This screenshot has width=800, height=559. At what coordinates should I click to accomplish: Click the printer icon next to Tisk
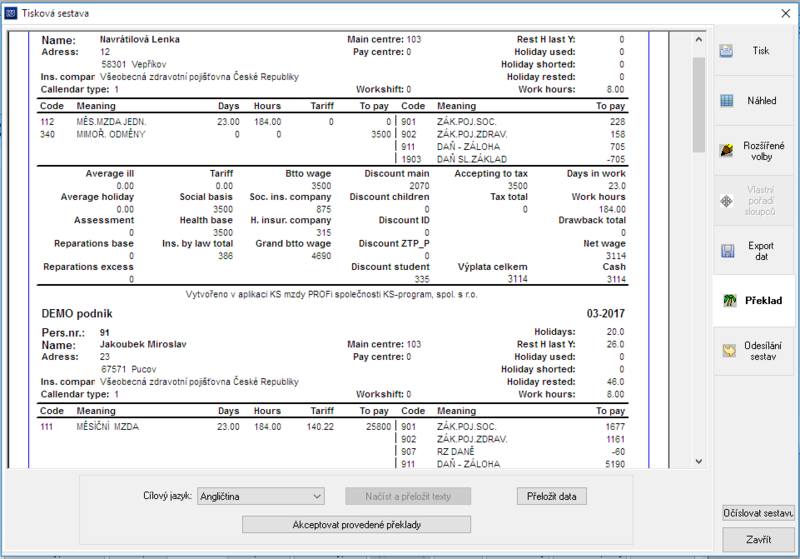726,51
